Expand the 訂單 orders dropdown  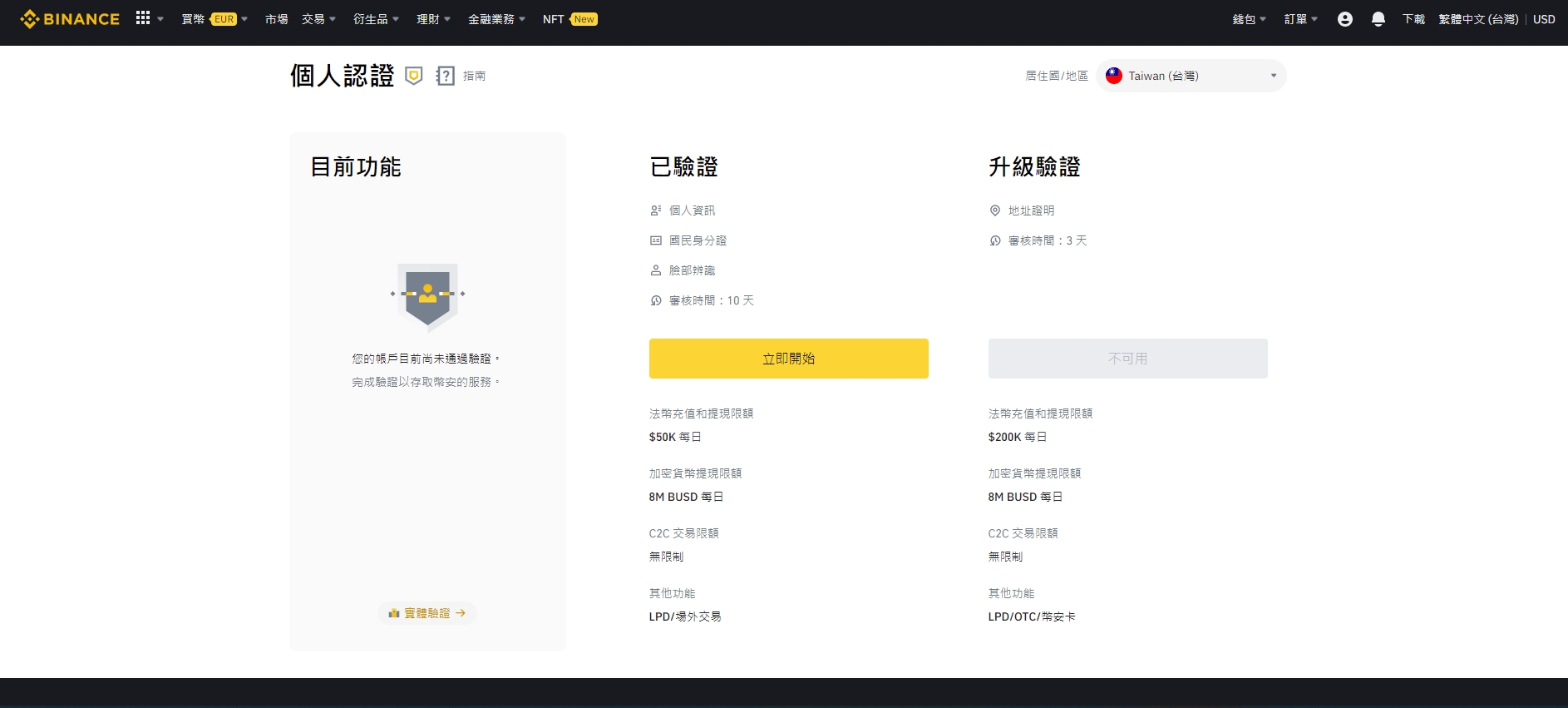click(x=1301, y=19)
